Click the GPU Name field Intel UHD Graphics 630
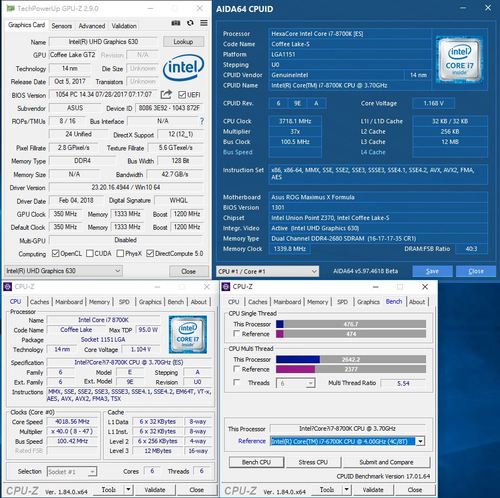 tap(103, 42)
